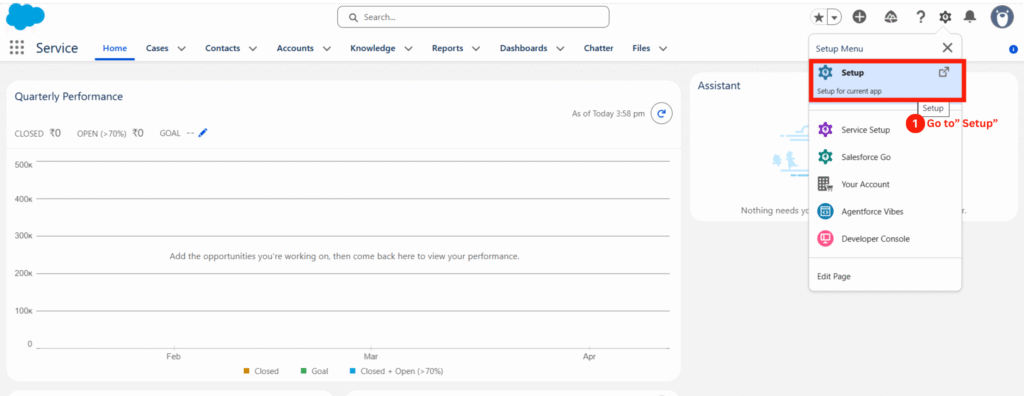Expand the Knowledge tab dropdown chevron
This screenshot has height=396, width=1024.
point(408,48)
